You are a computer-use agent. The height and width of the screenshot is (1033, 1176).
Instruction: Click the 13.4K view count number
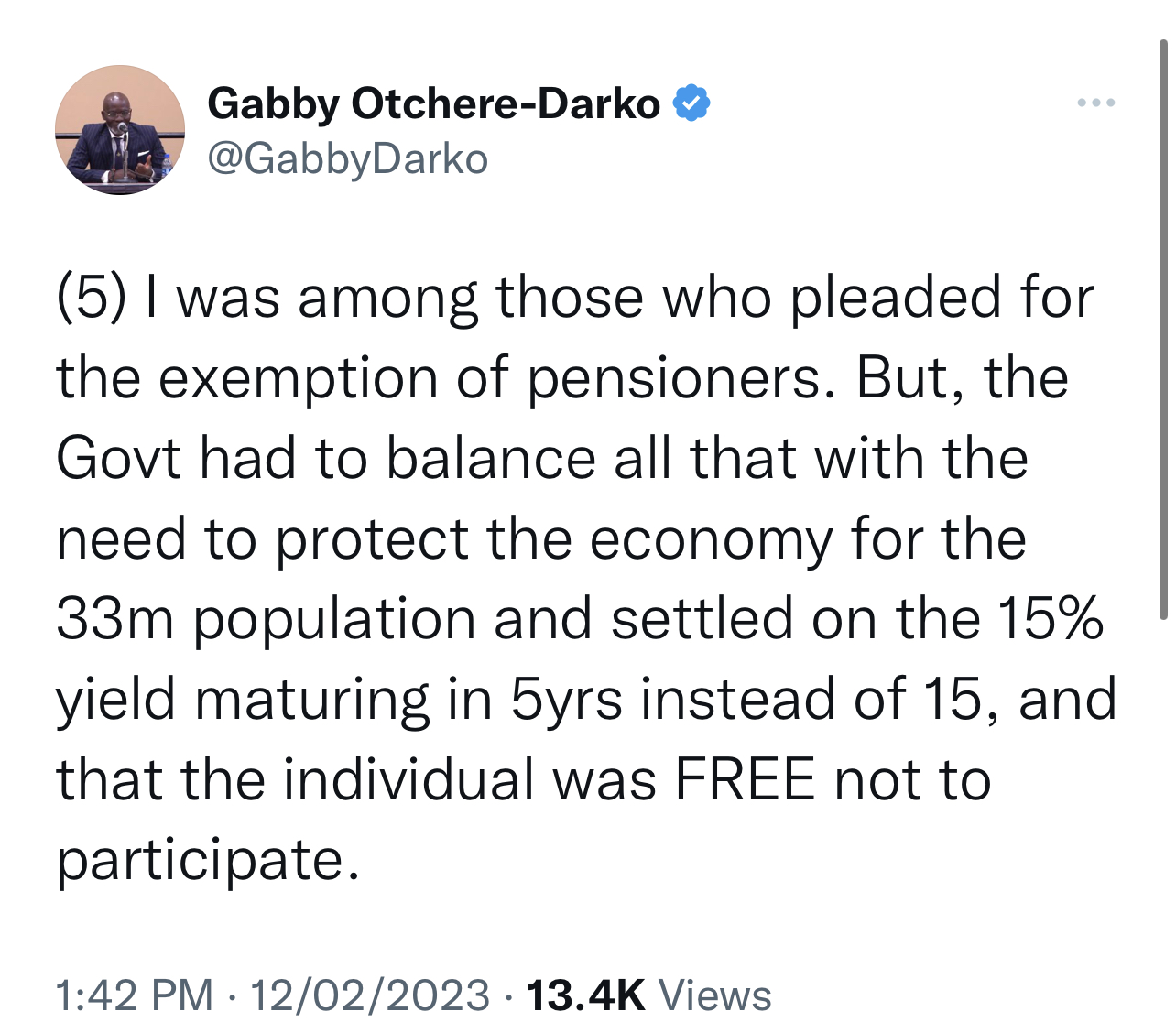(x=586, y=995)
